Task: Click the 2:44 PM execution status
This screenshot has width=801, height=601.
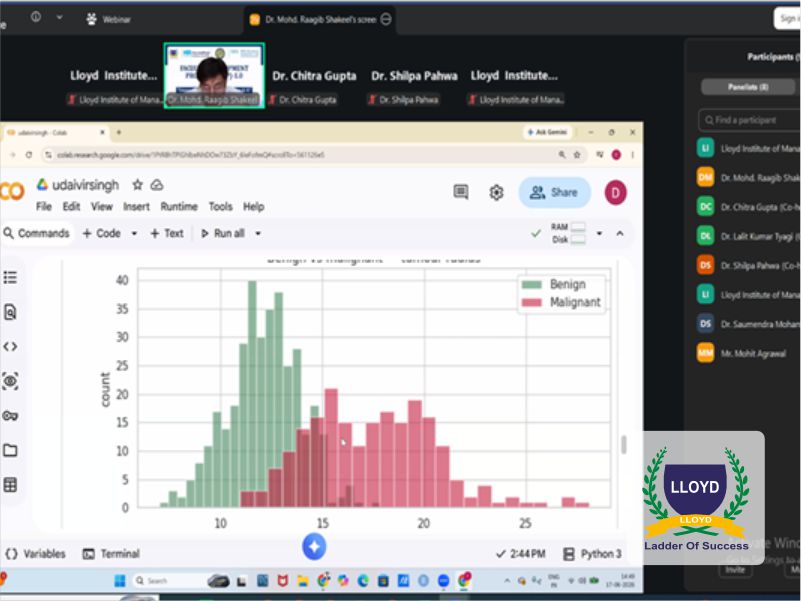Action: coord(521,554)
